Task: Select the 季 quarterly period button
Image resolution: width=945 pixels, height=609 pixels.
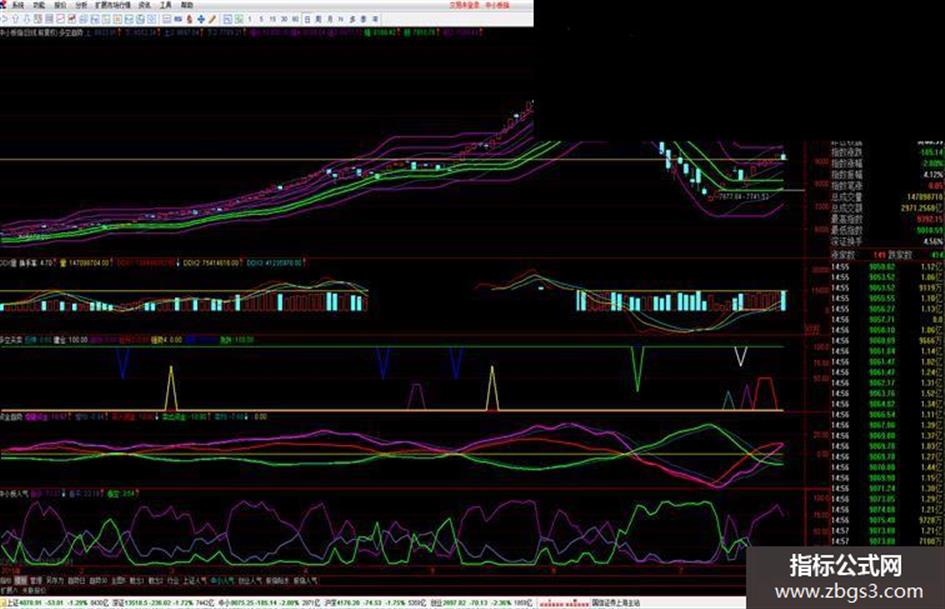Action: coord(364,19)
